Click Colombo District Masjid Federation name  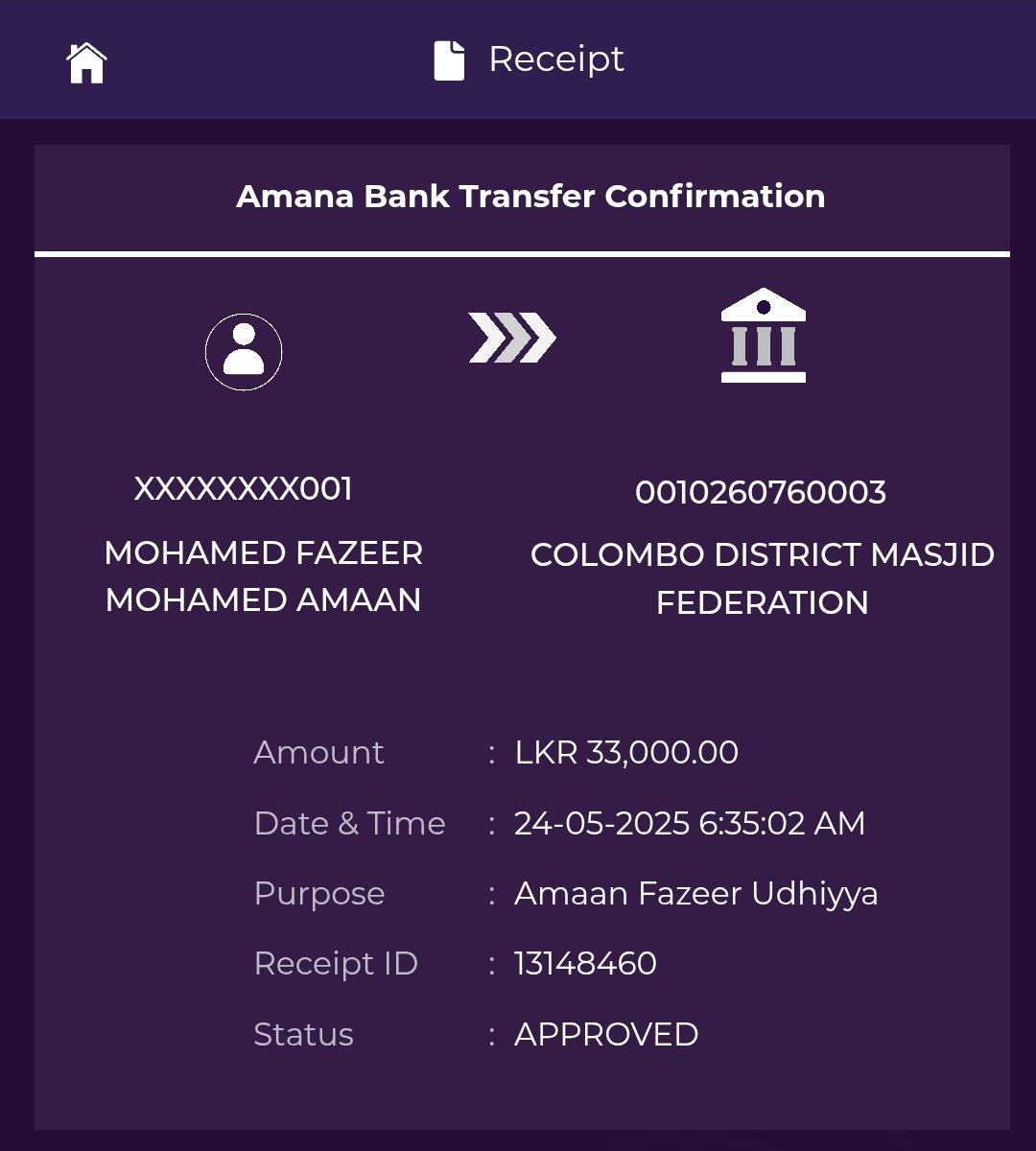coord(762,578)
